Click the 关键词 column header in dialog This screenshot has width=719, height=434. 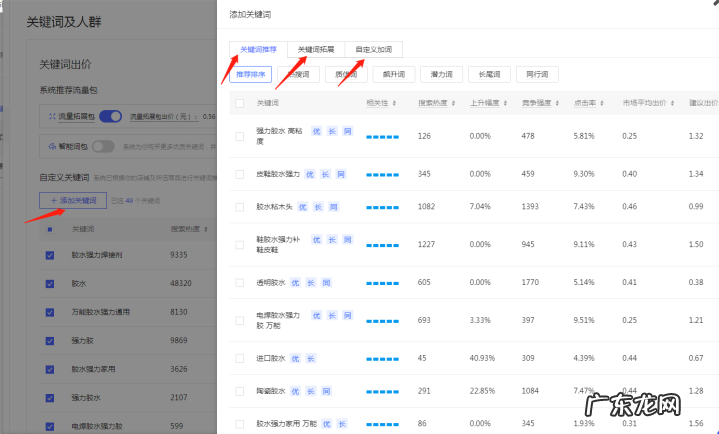click(267, 103)
